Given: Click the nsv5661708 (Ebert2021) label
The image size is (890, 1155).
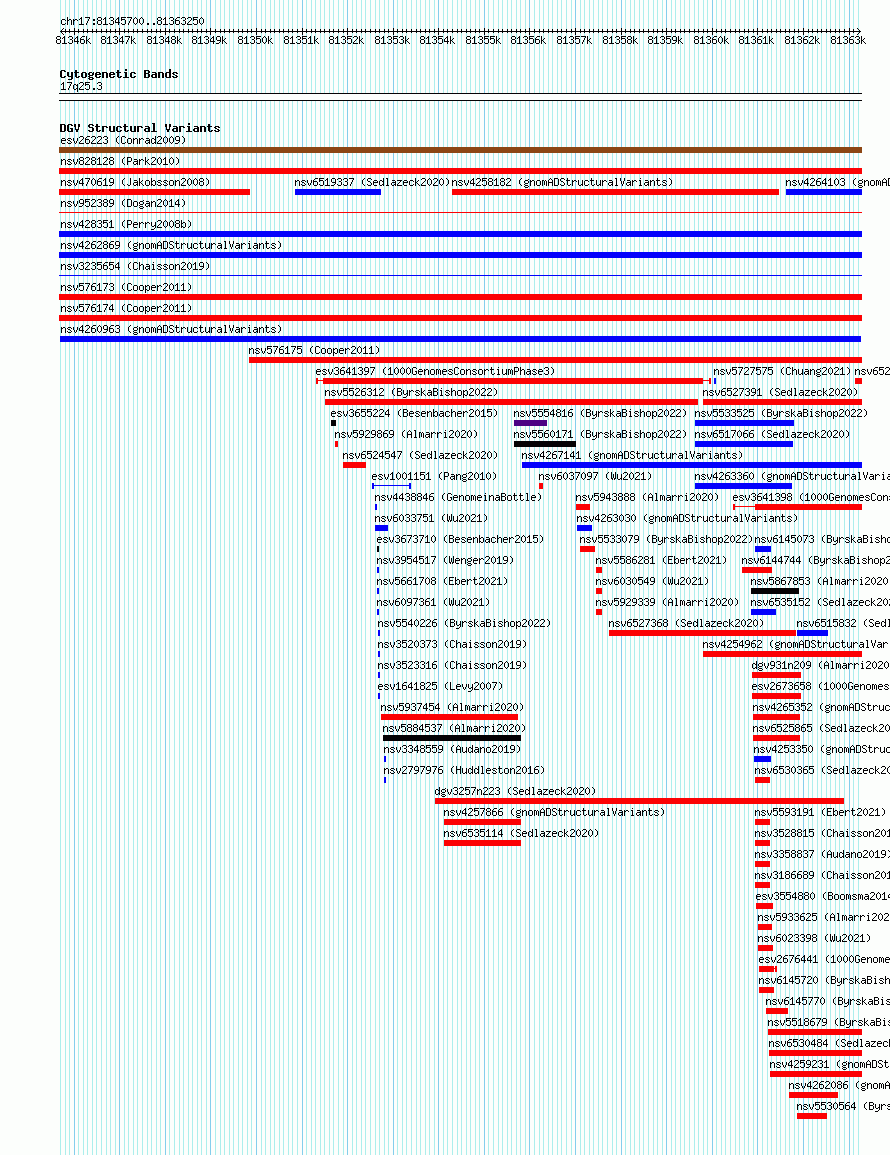Looking at the screenshot, I should pyautogui.click(x=443, y=581).
